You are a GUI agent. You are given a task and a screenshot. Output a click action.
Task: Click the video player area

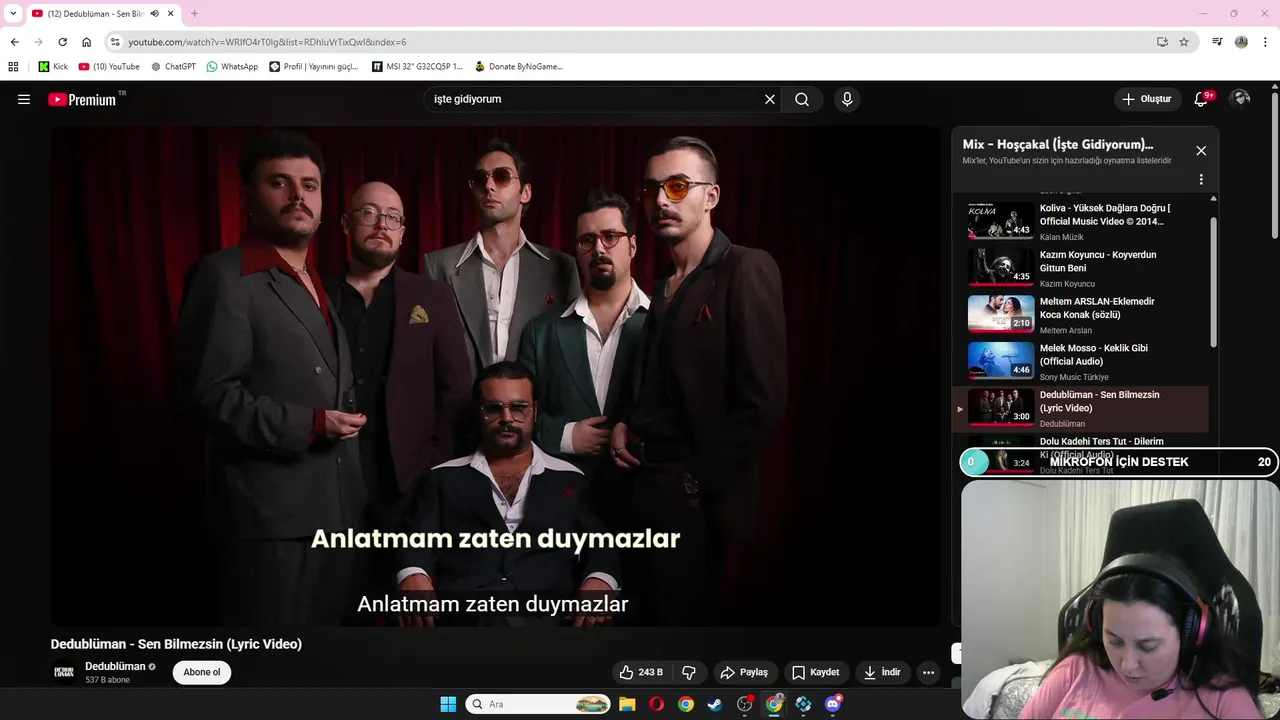click(x=495, y=376)
